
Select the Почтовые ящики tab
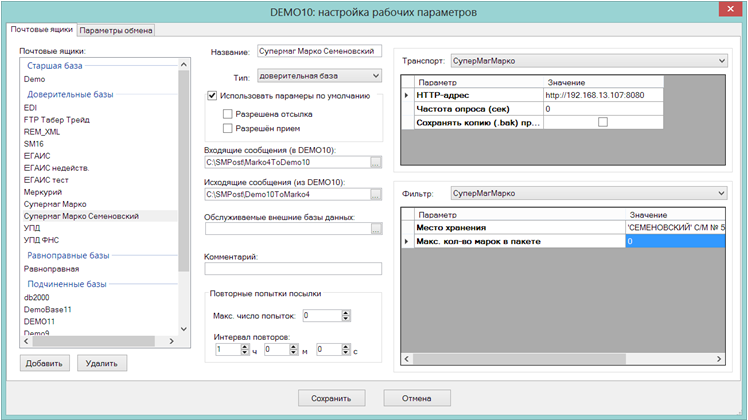[x=42, y=30]
